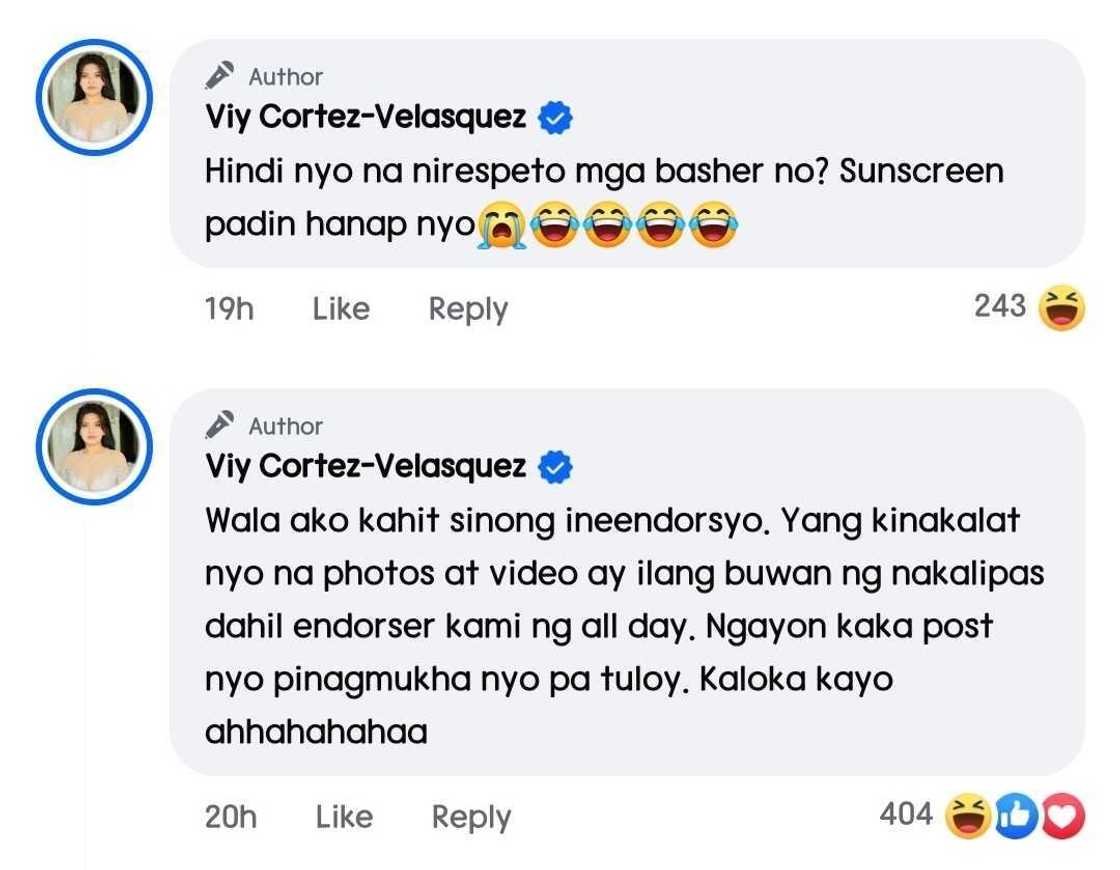Click the verified checkmark on the second comment
1120x870 pixels.
[x=554, y=466]
